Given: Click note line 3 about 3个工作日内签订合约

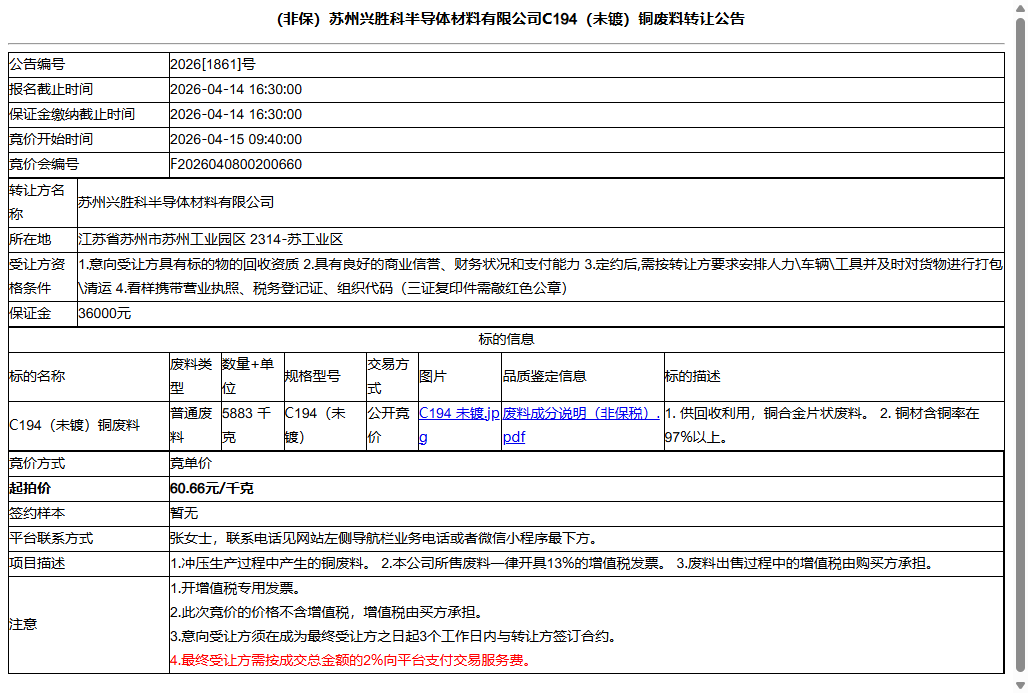Looking at the screenshot, I should (393, 637).
